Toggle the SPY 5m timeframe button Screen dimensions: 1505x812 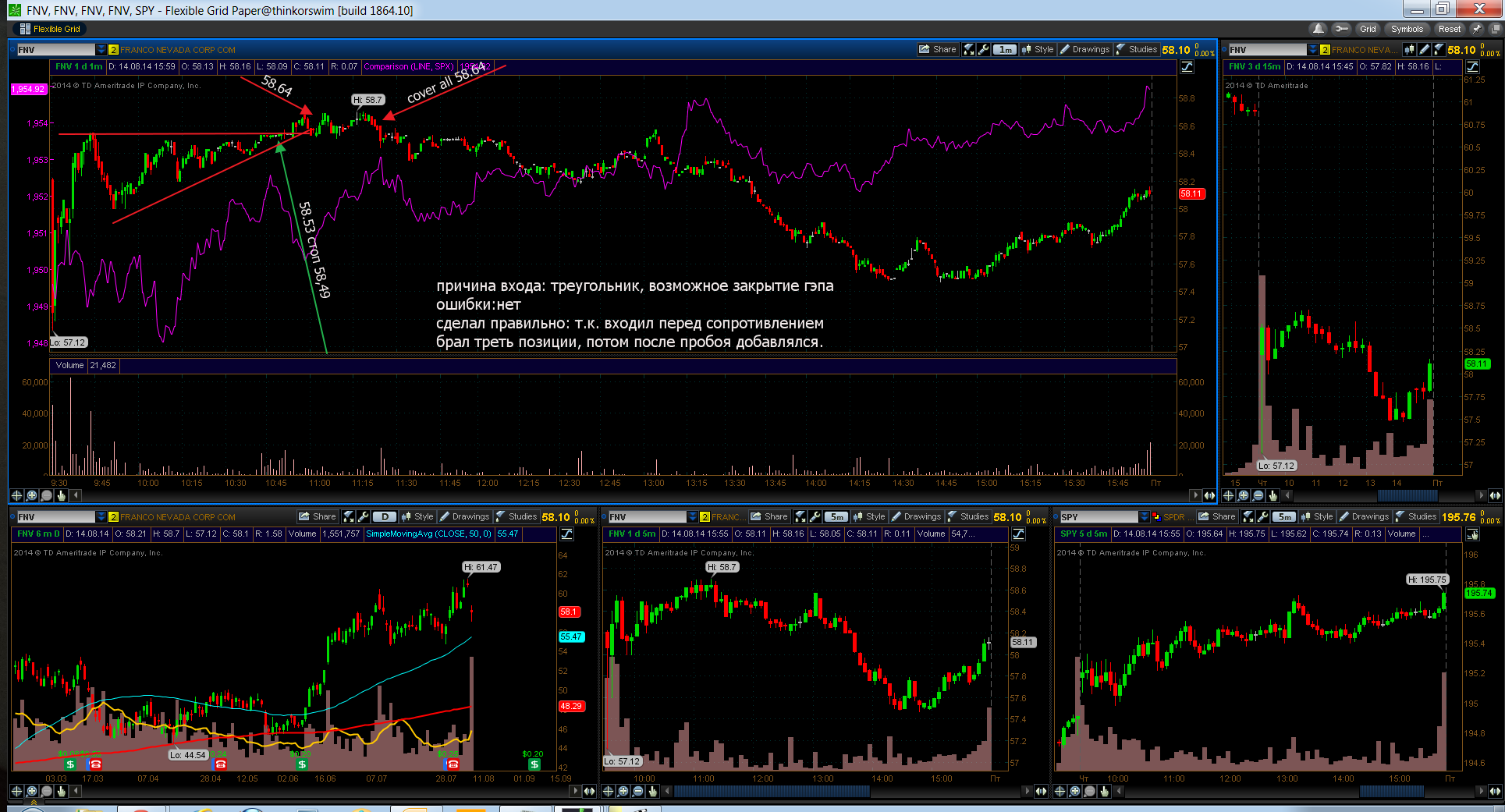tap(1284, 516)
